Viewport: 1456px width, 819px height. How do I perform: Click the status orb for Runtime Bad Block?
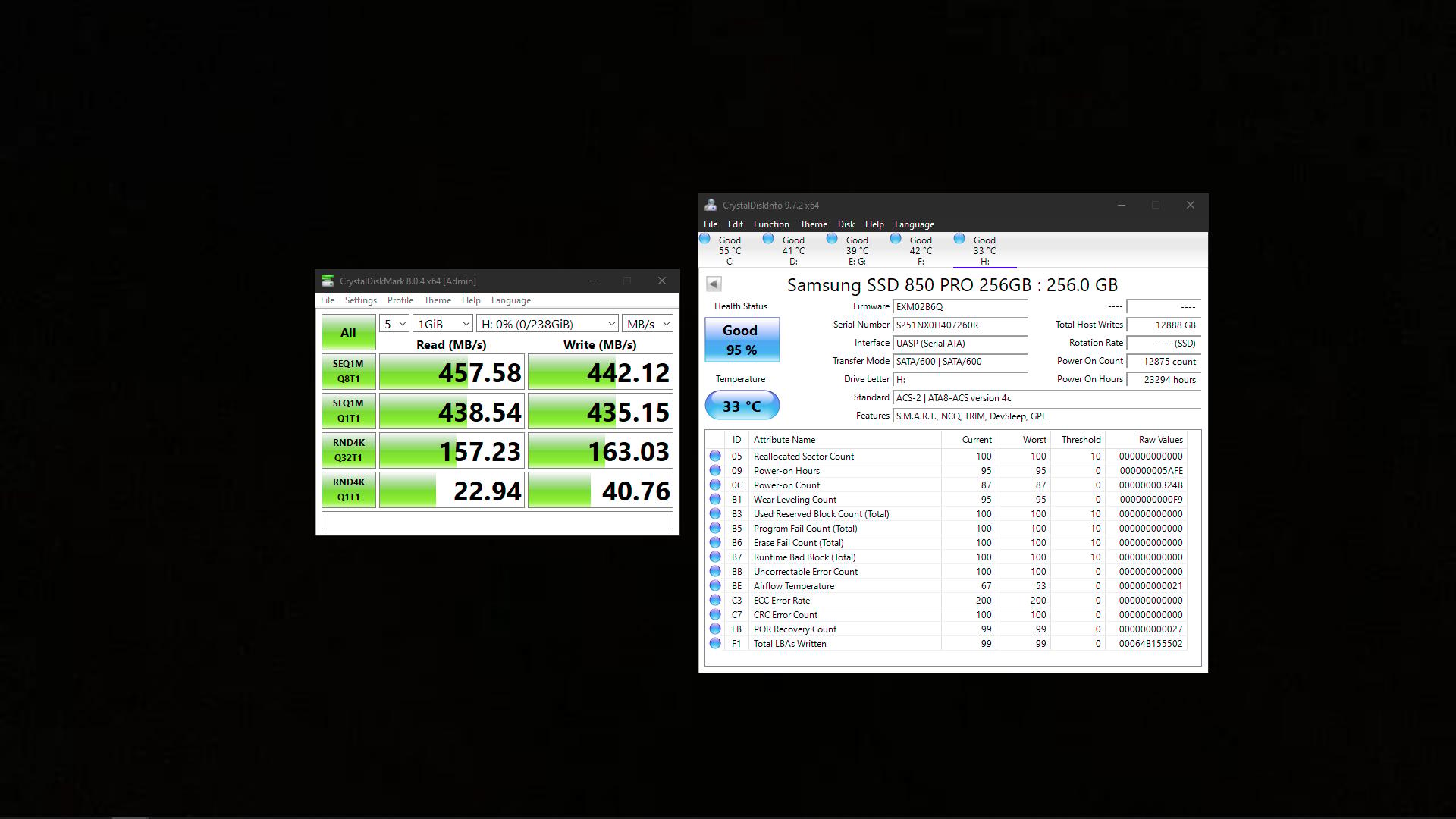pos(715,557)
